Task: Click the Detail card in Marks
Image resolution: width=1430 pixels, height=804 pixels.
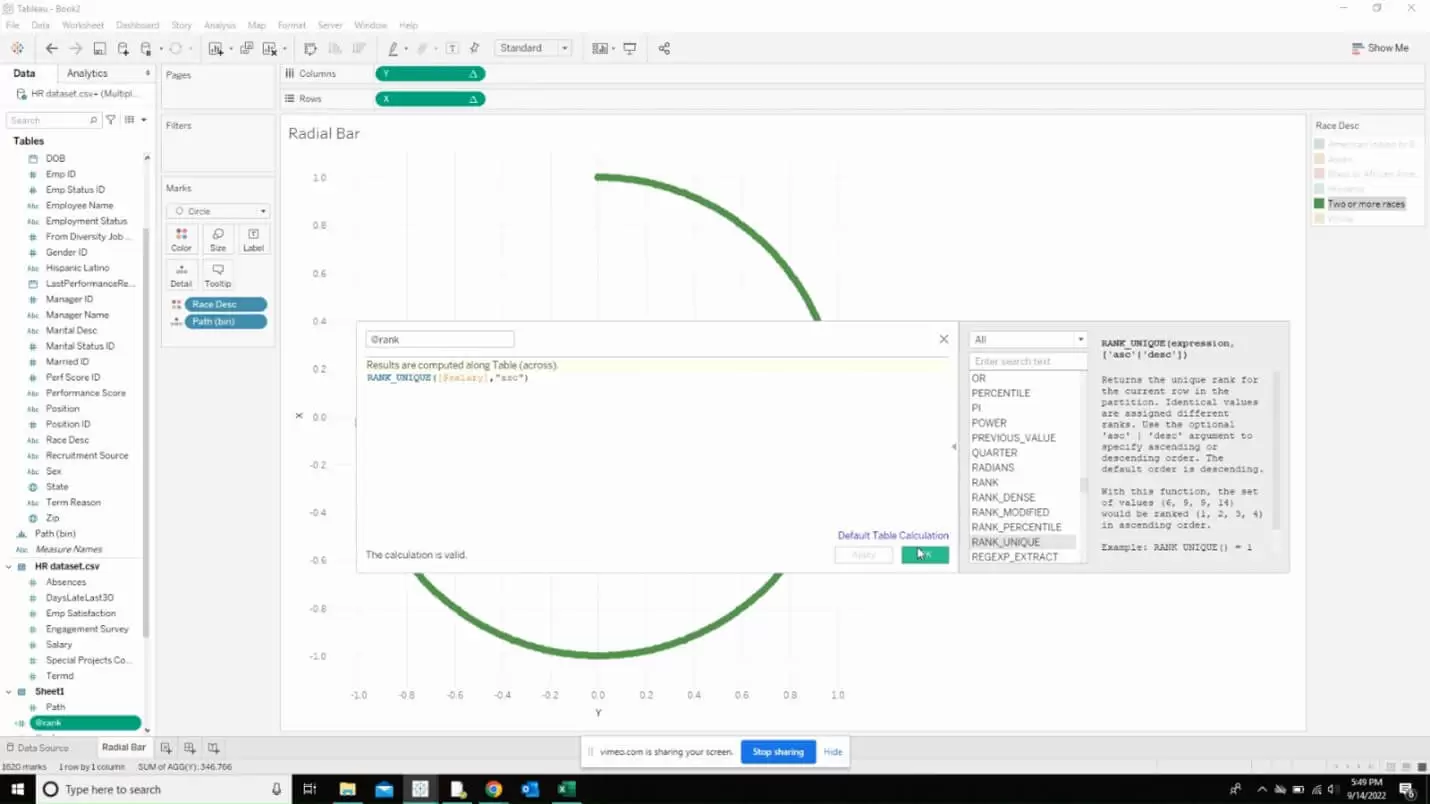Action: (181, 275)
